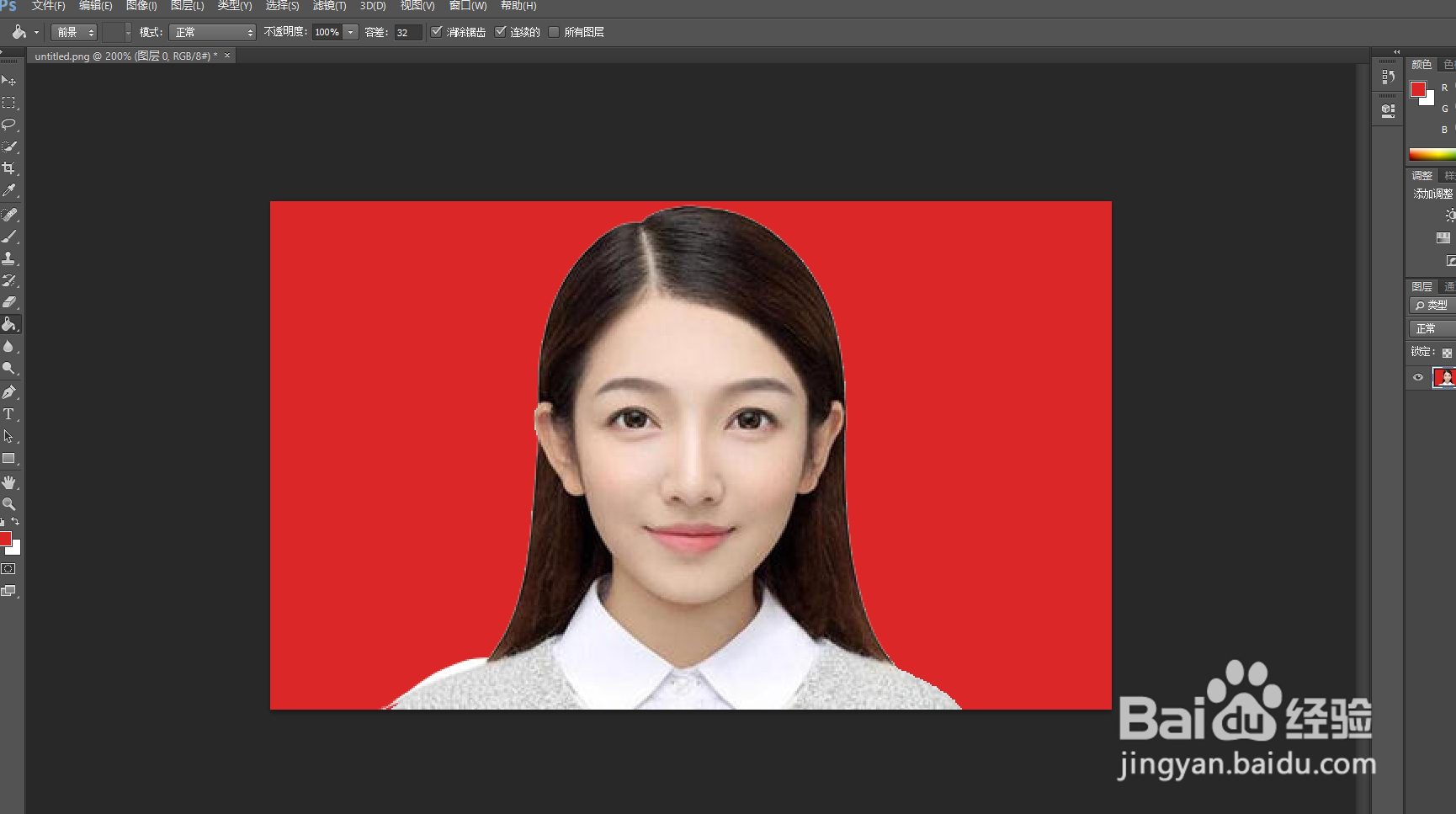Open the 窗口(W) menu
This screenshot has width=1456, height=814.
(x=468, y=6)
